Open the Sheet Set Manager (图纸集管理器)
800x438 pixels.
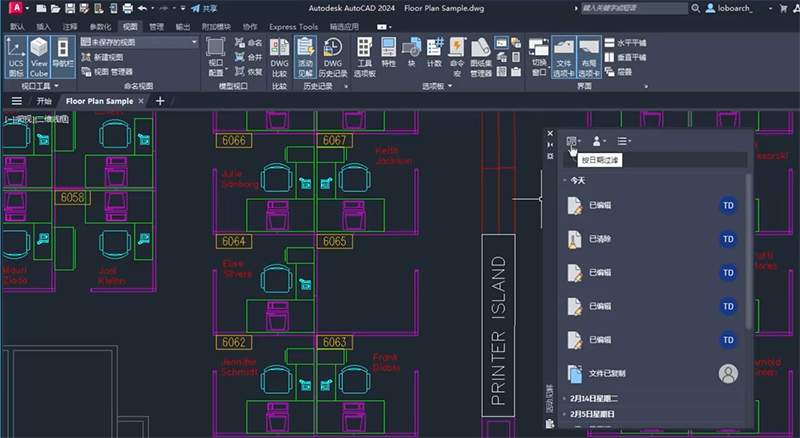[x=481, y=56]
